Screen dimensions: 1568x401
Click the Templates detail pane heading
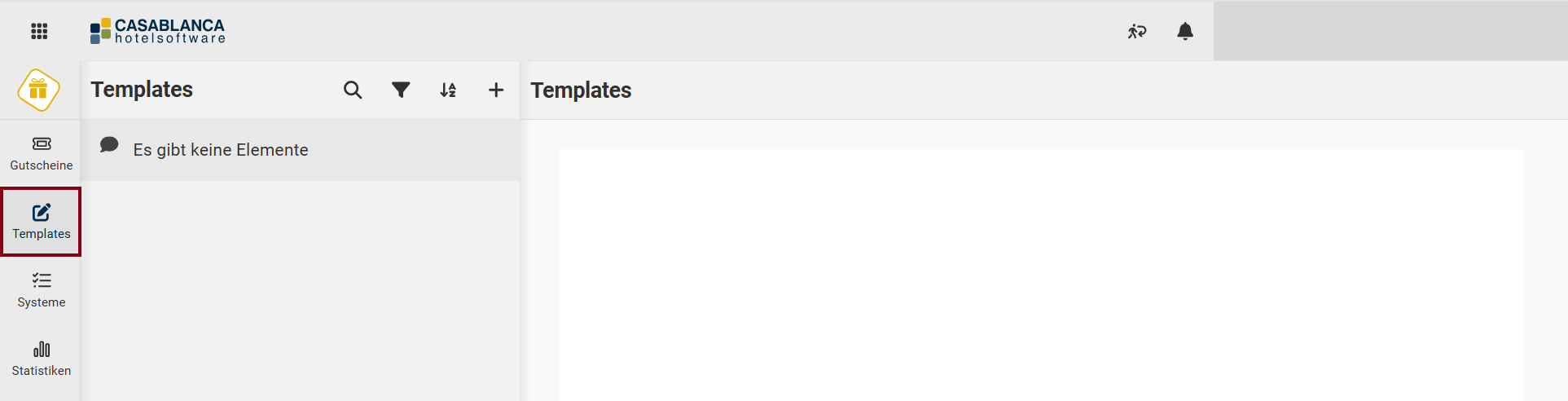[x=581, y=90]
